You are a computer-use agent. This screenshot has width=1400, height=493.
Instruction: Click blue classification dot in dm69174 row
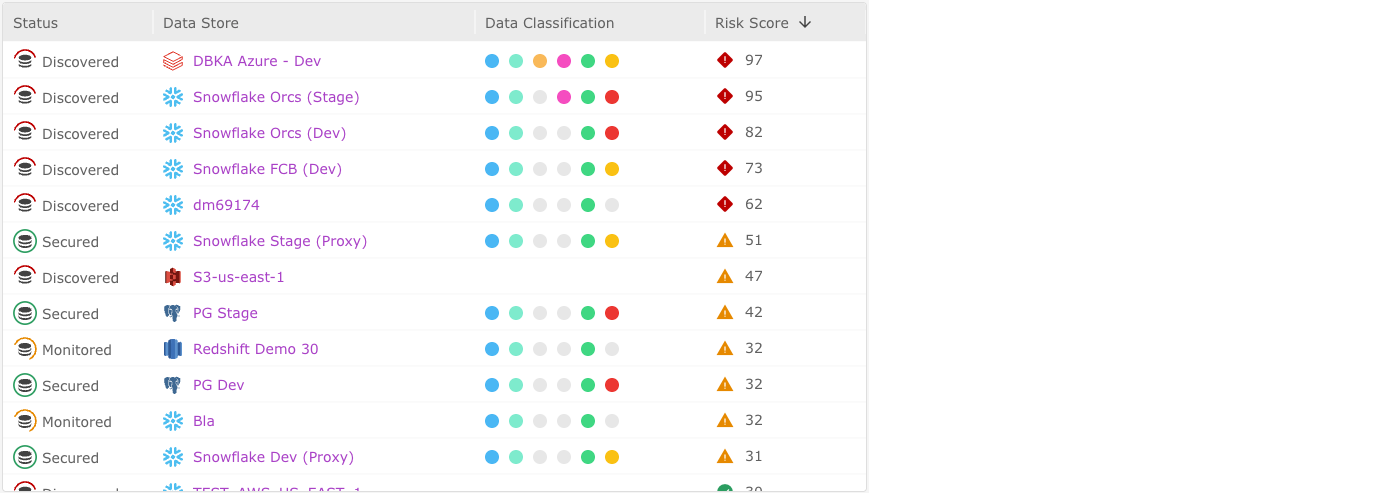coord(492,205)
